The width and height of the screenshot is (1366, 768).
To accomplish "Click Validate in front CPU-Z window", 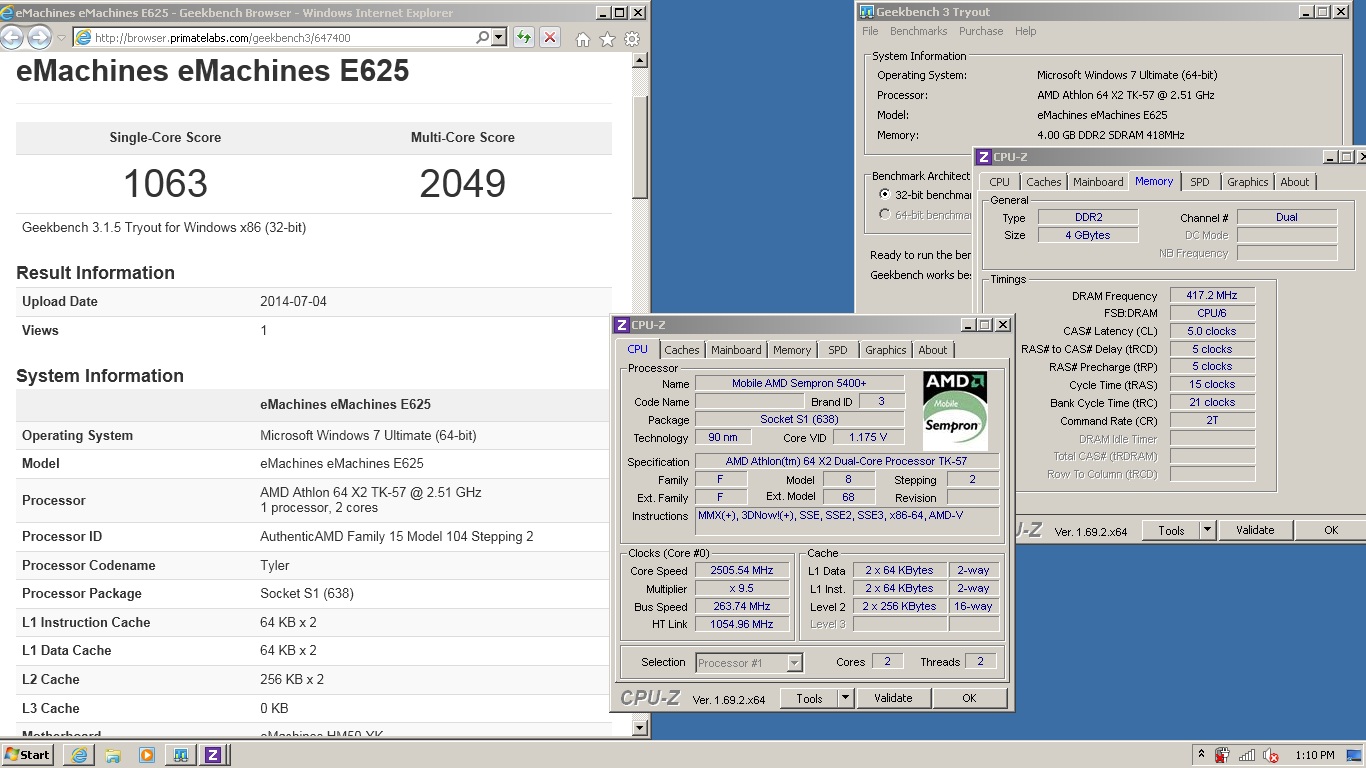I will coord(893,698).
